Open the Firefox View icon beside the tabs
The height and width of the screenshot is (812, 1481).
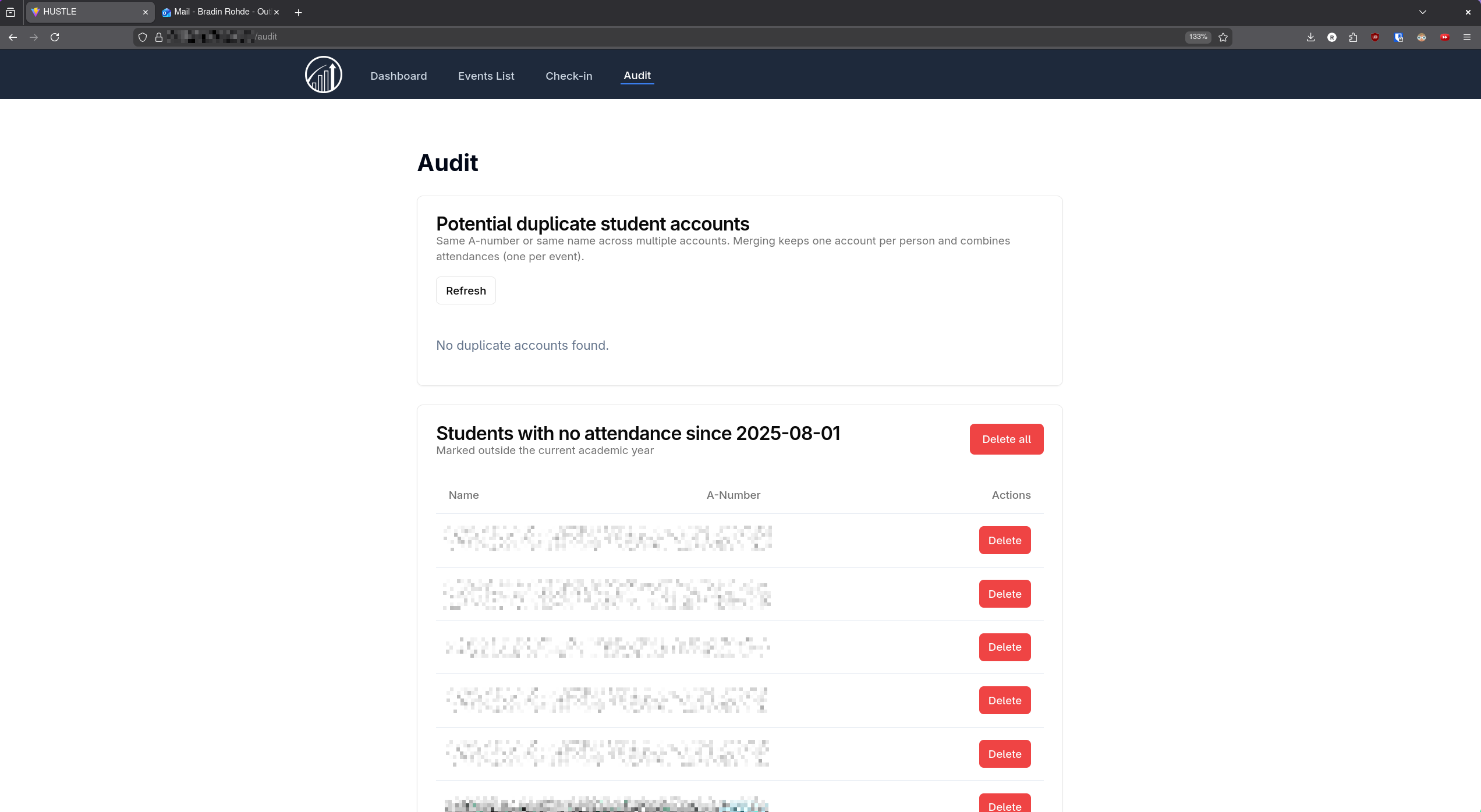pos(10,12)
